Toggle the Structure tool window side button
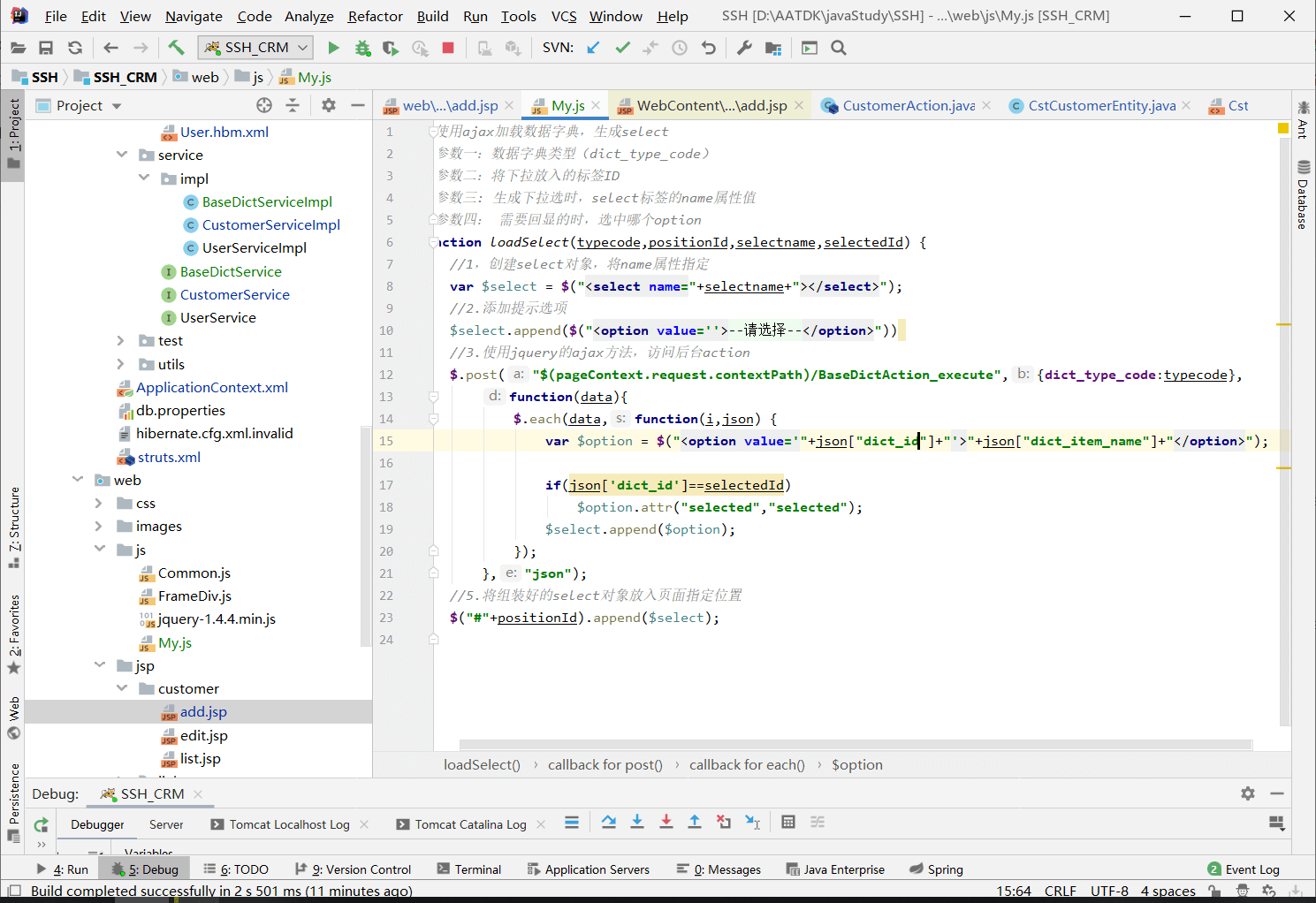The width and height of the screenshot is (1316, 903). click(13, 527)
